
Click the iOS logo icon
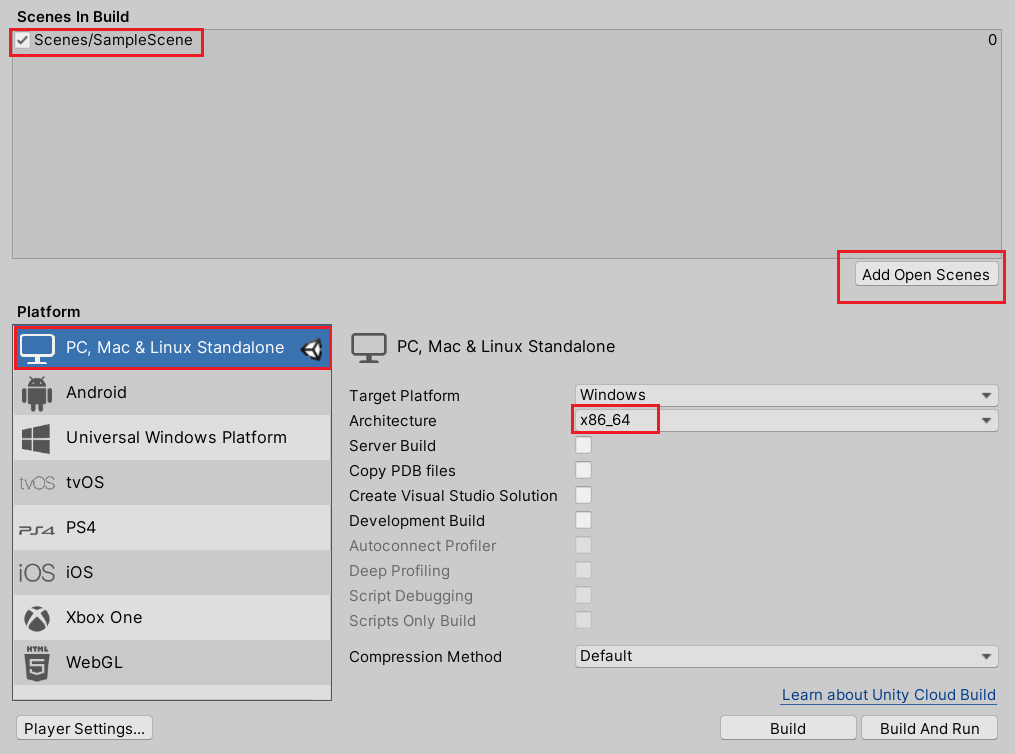[x=37, y=573]
